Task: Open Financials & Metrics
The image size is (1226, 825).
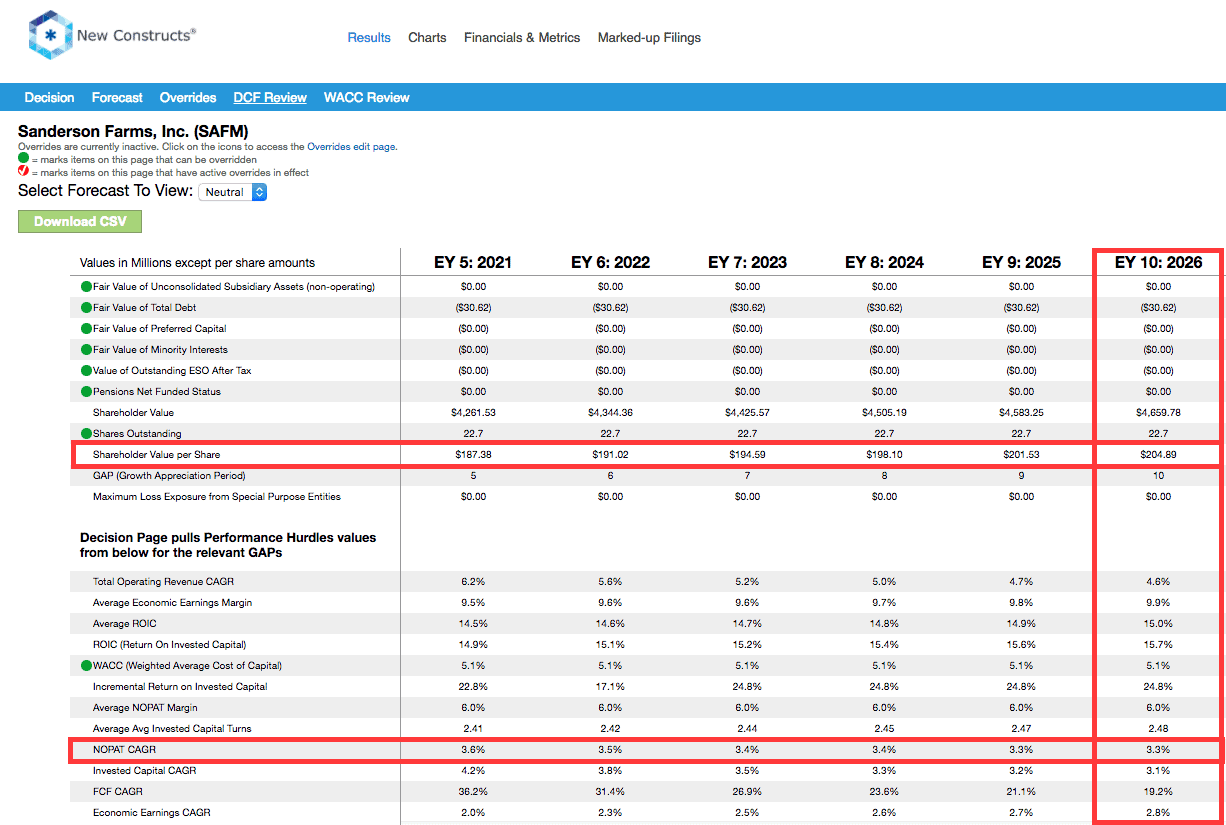Action: point(522,38)
